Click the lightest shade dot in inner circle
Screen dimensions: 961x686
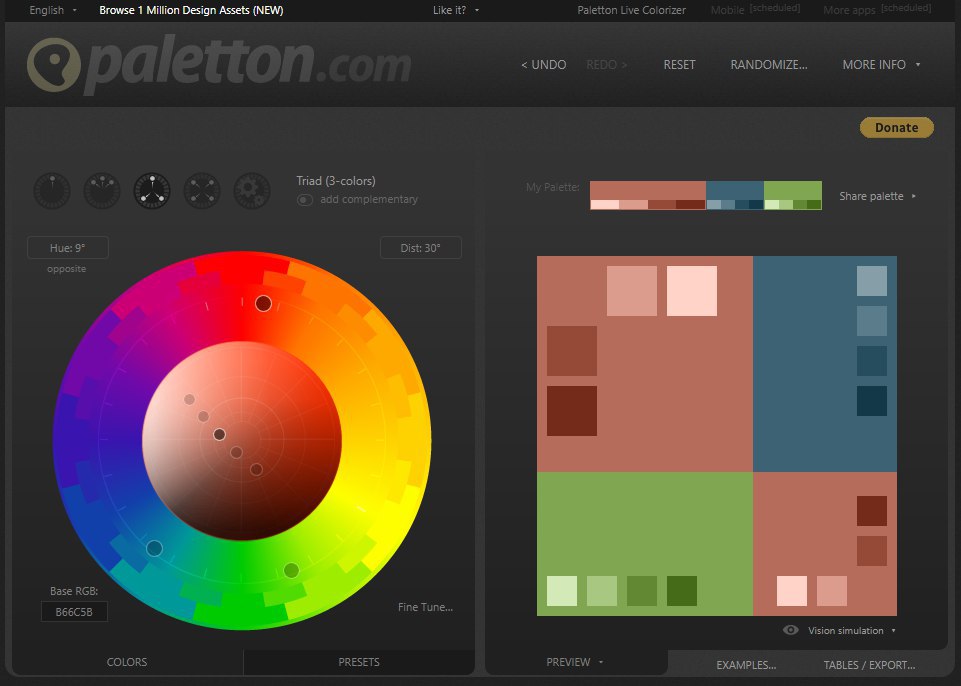189,400
